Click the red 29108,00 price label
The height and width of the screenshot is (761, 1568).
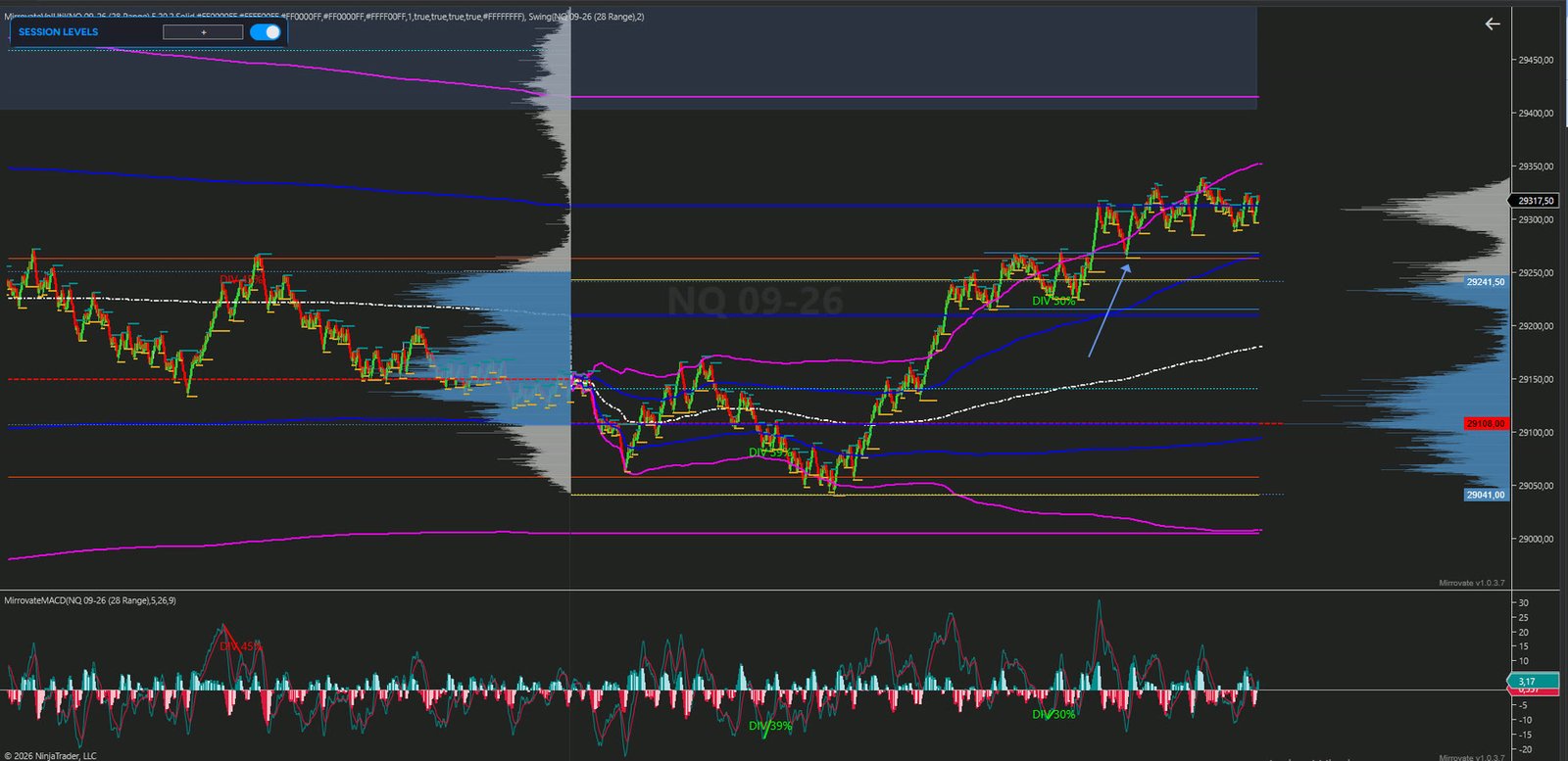(x=1485, y=424)
